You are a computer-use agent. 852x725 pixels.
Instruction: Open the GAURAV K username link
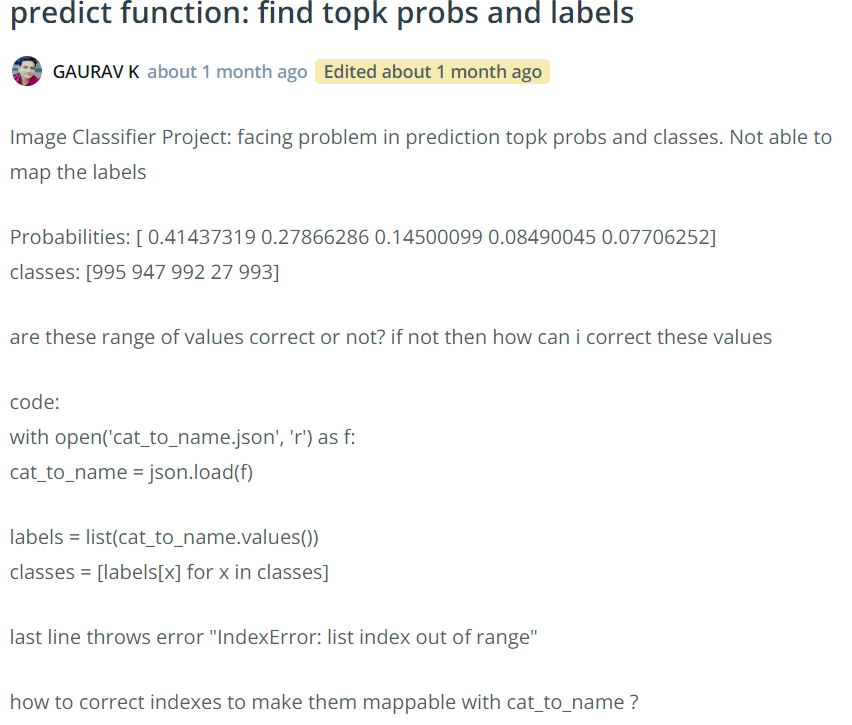(x=95, y=72)
